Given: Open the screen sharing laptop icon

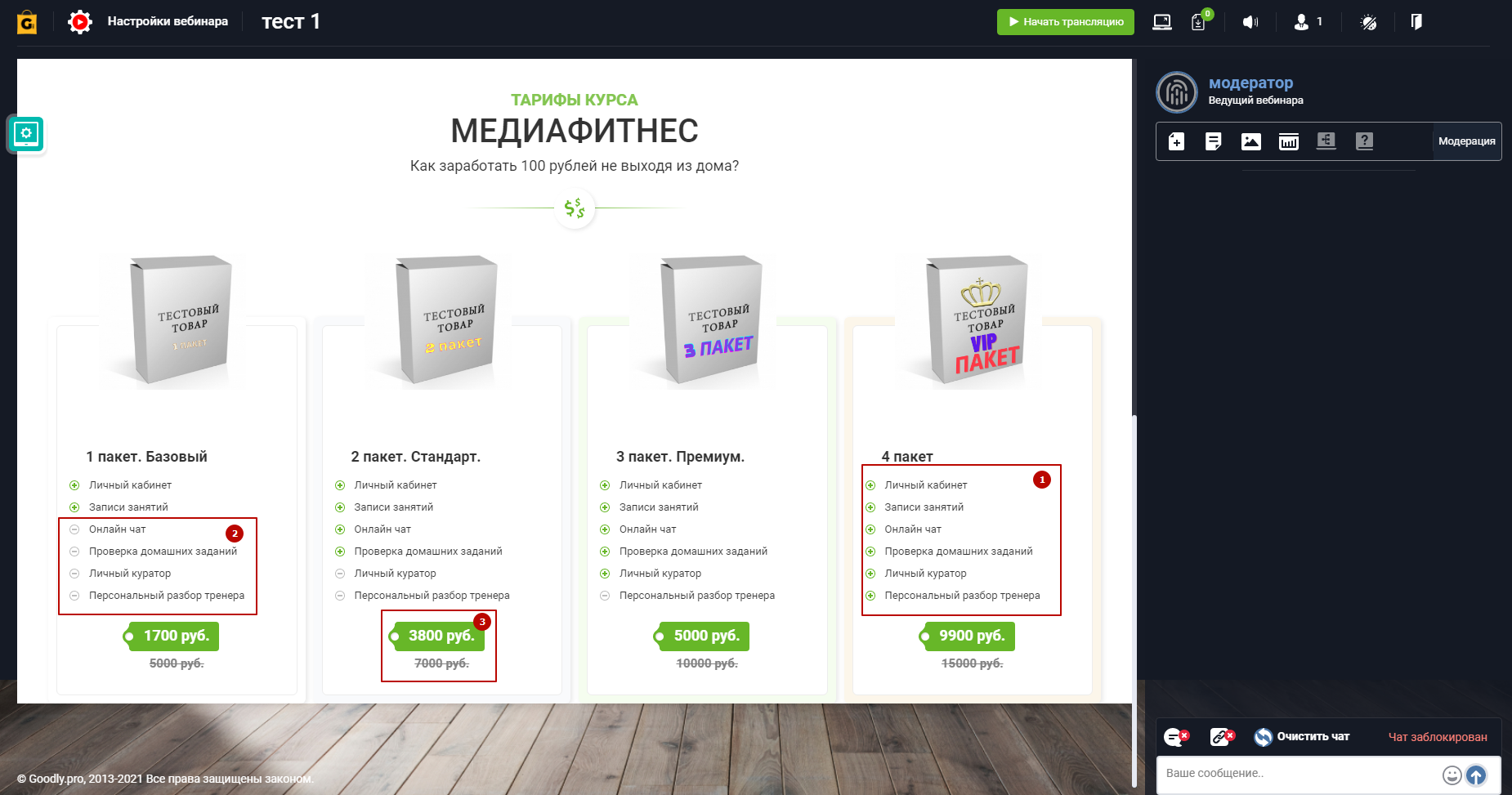Looking at the screenshot, I should pos(1161,22).
